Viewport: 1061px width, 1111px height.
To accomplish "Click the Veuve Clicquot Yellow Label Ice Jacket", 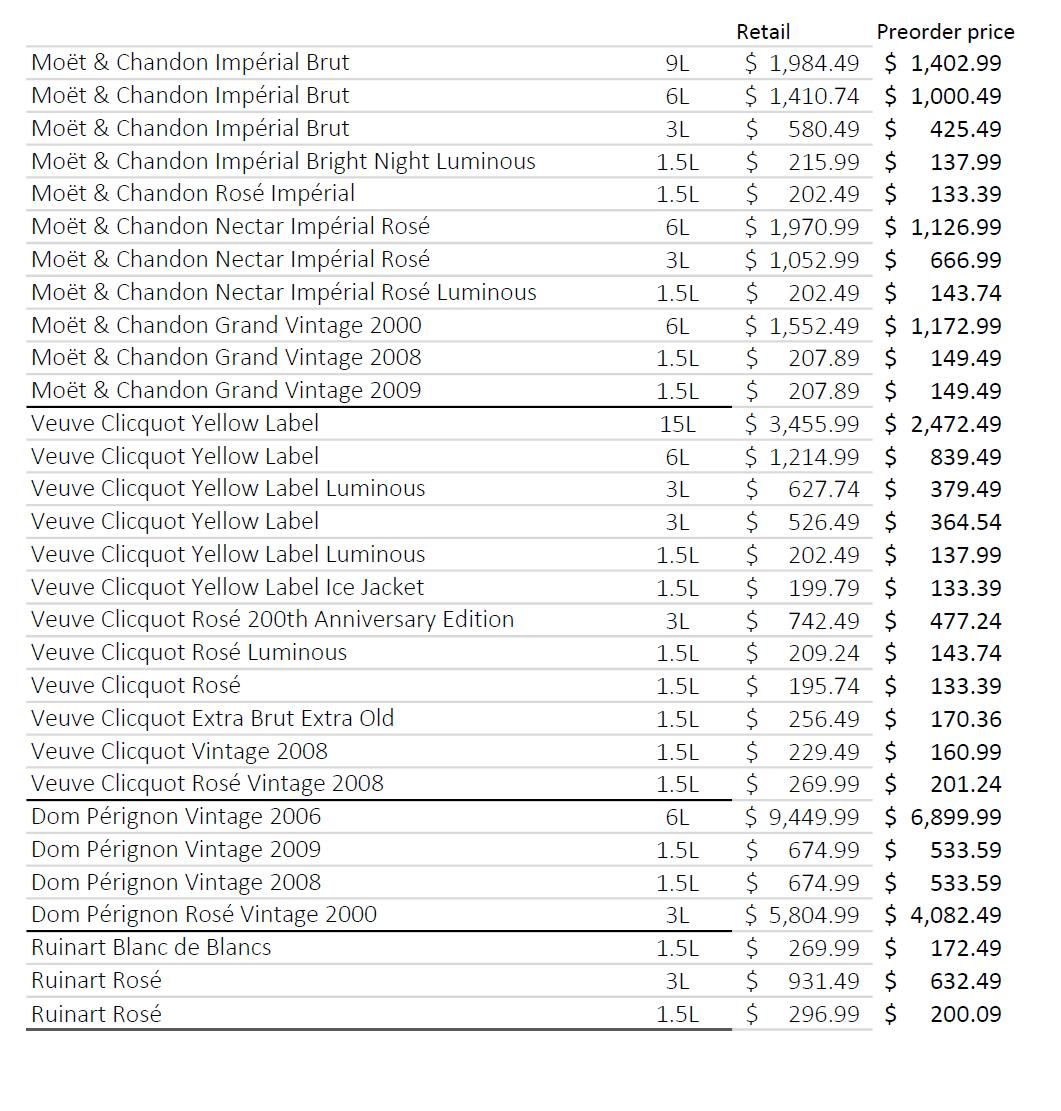I will click(x=227, y=587).
